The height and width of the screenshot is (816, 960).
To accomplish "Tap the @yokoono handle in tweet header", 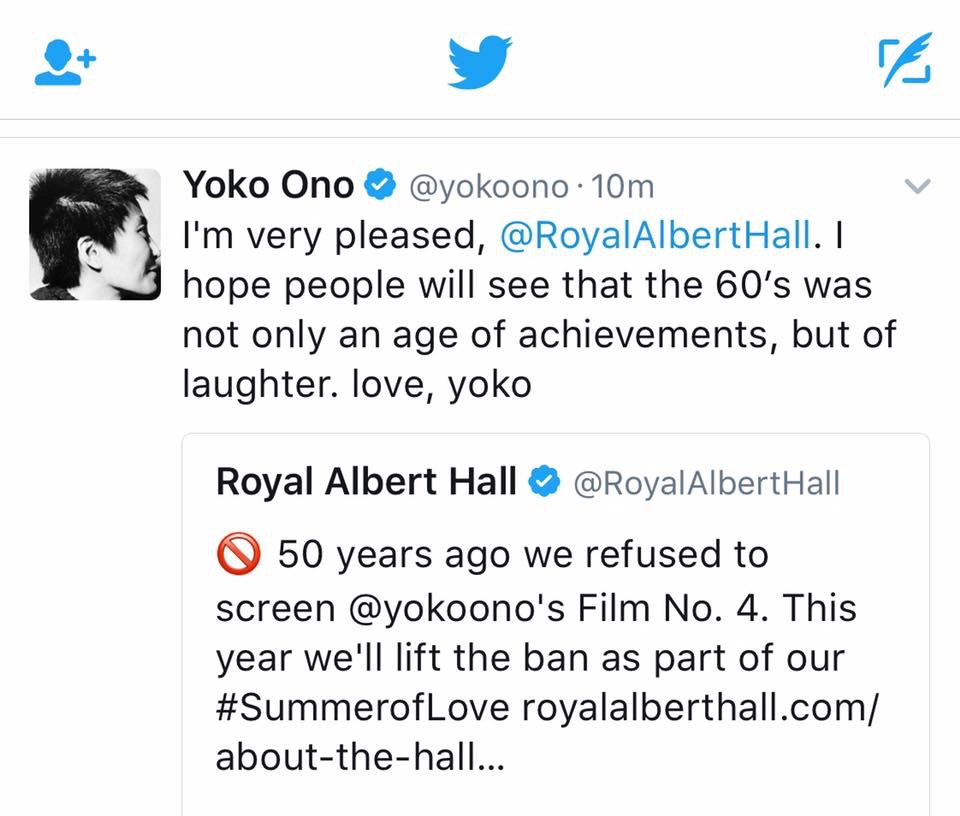I will (x=485, y=187).
